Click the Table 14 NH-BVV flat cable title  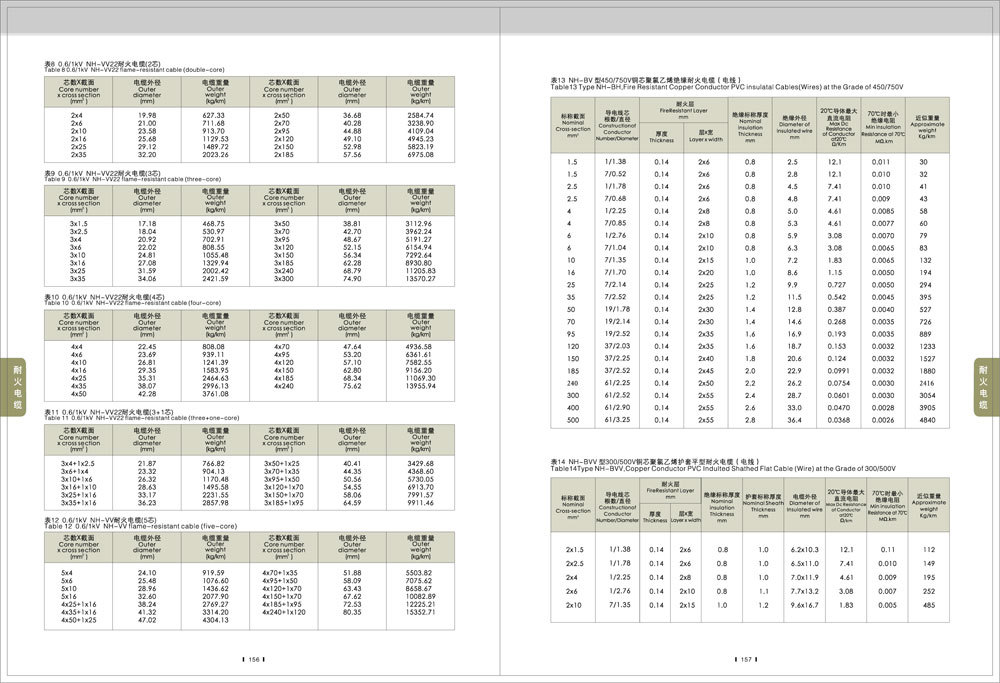click(723, 465)
